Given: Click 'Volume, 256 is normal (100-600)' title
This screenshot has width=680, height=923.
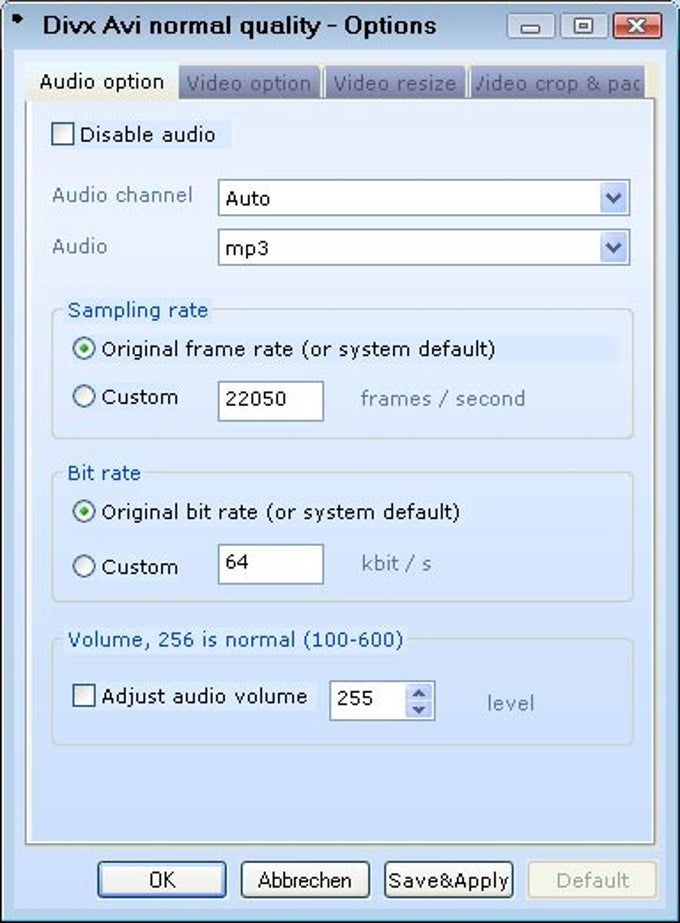Looking at the screenshot, I should click(235, 639).
